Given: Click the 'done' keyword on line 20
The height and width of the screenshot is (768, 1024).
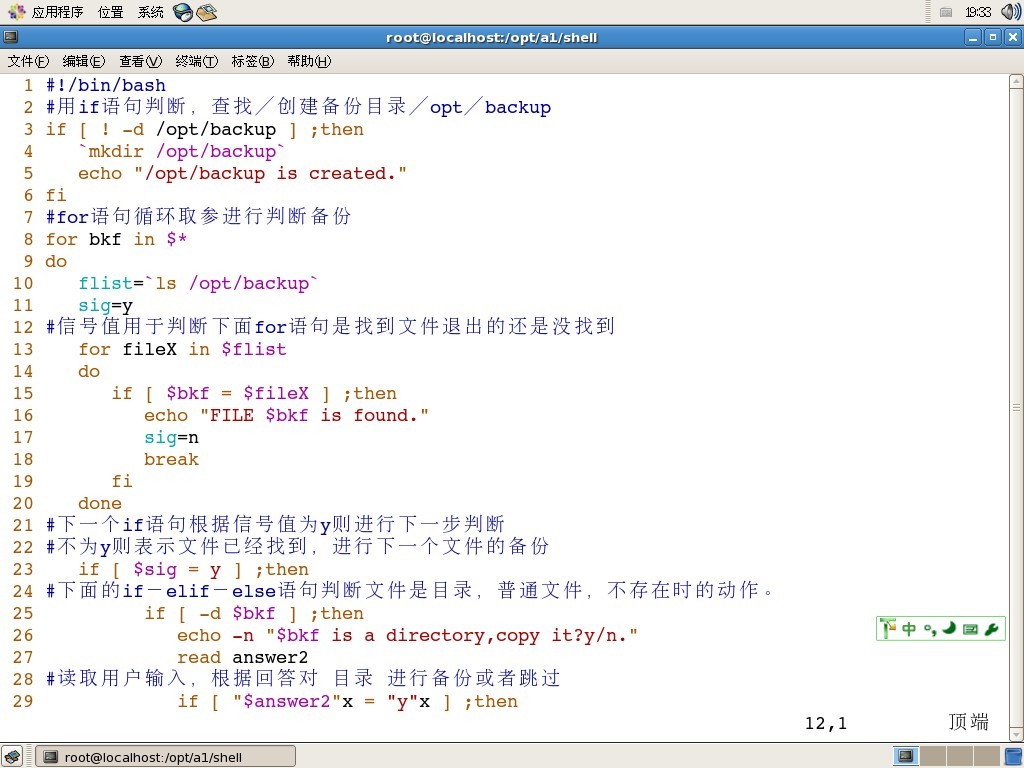Looking at the screenshot, I should point(100,504).
